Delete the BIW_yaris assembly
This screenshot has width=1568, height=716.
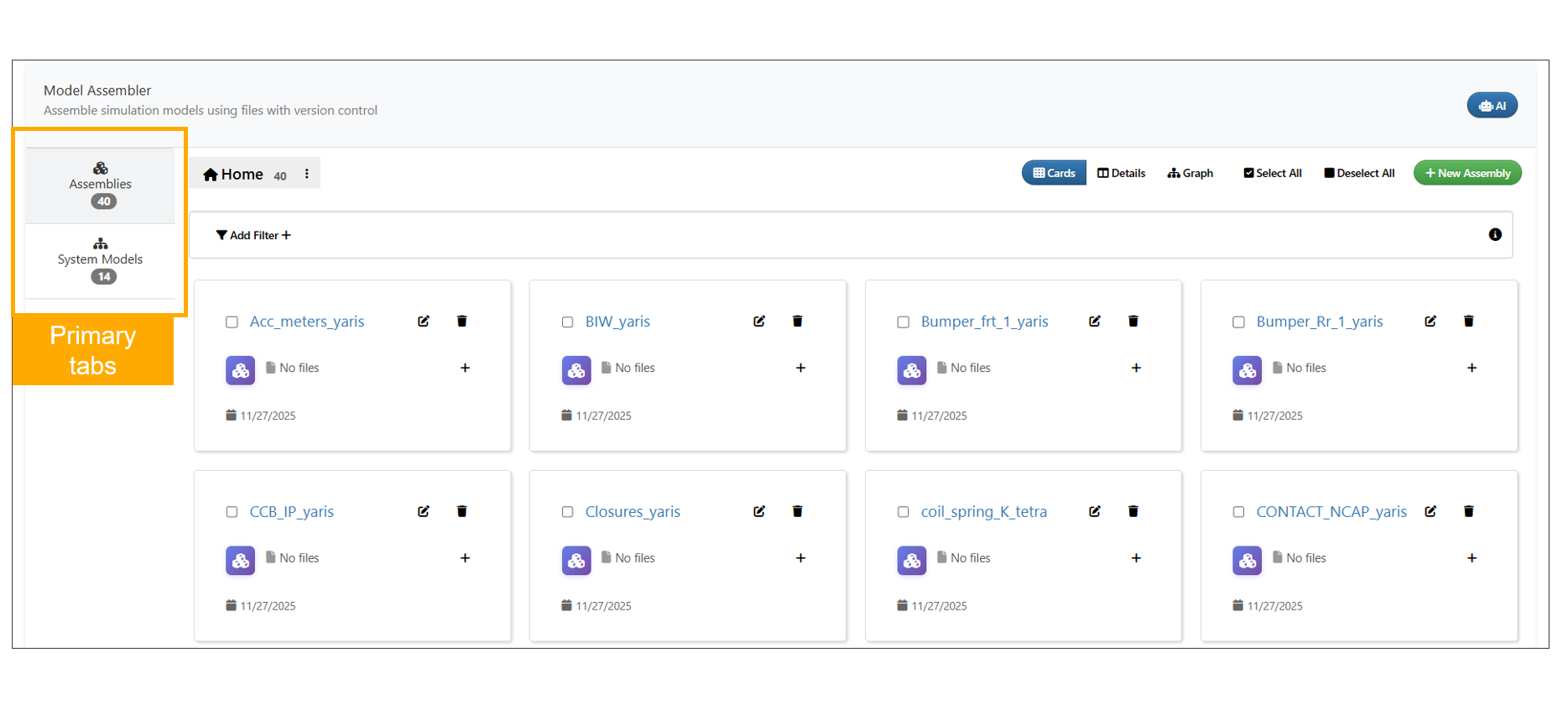pos(797,321)
